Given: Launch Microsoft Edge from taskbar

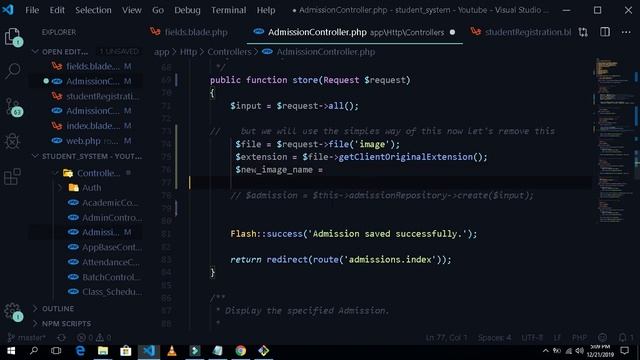Looking at the screenshot, I should pos(80,351).
